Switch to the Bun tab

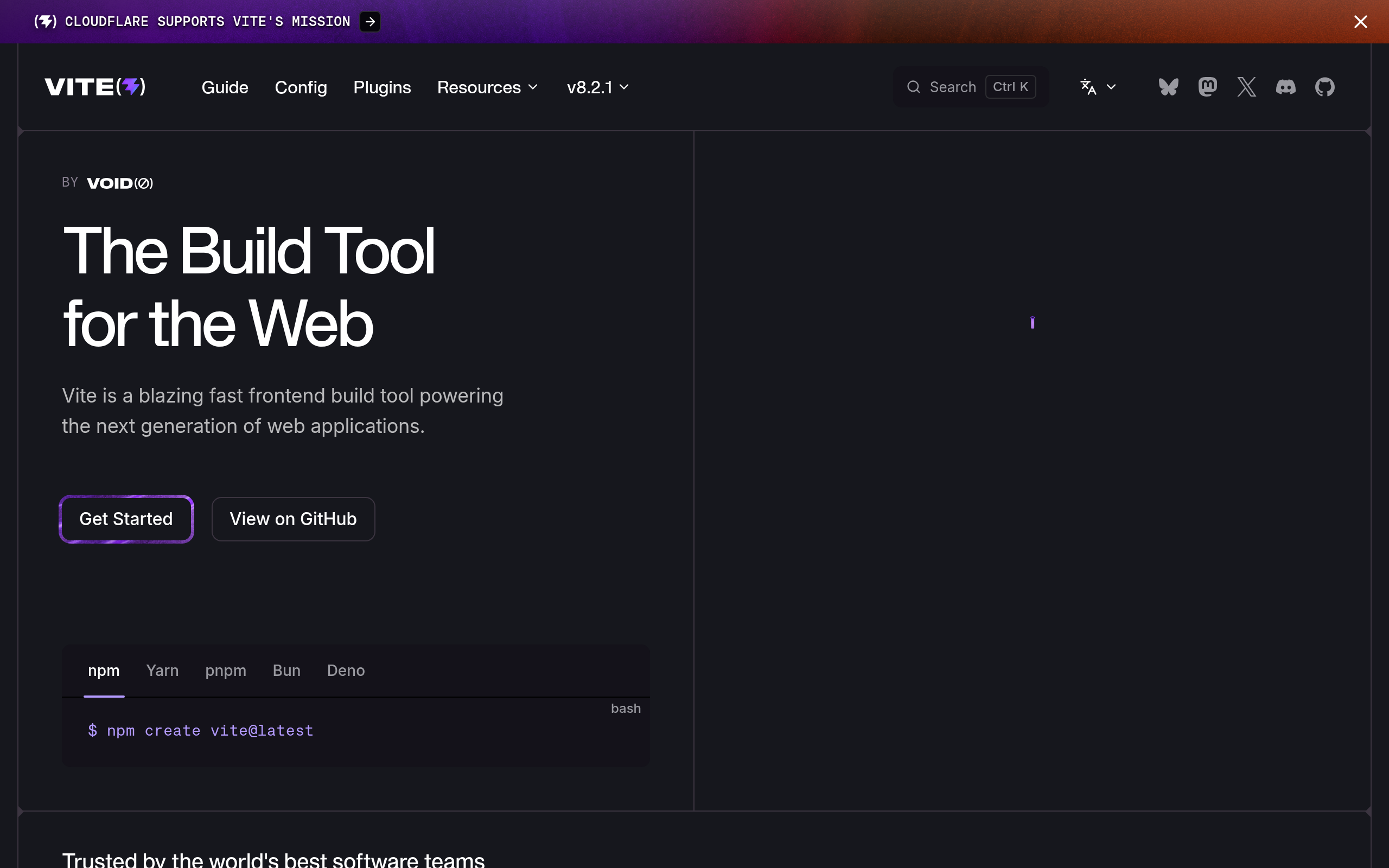coord(286,671)
